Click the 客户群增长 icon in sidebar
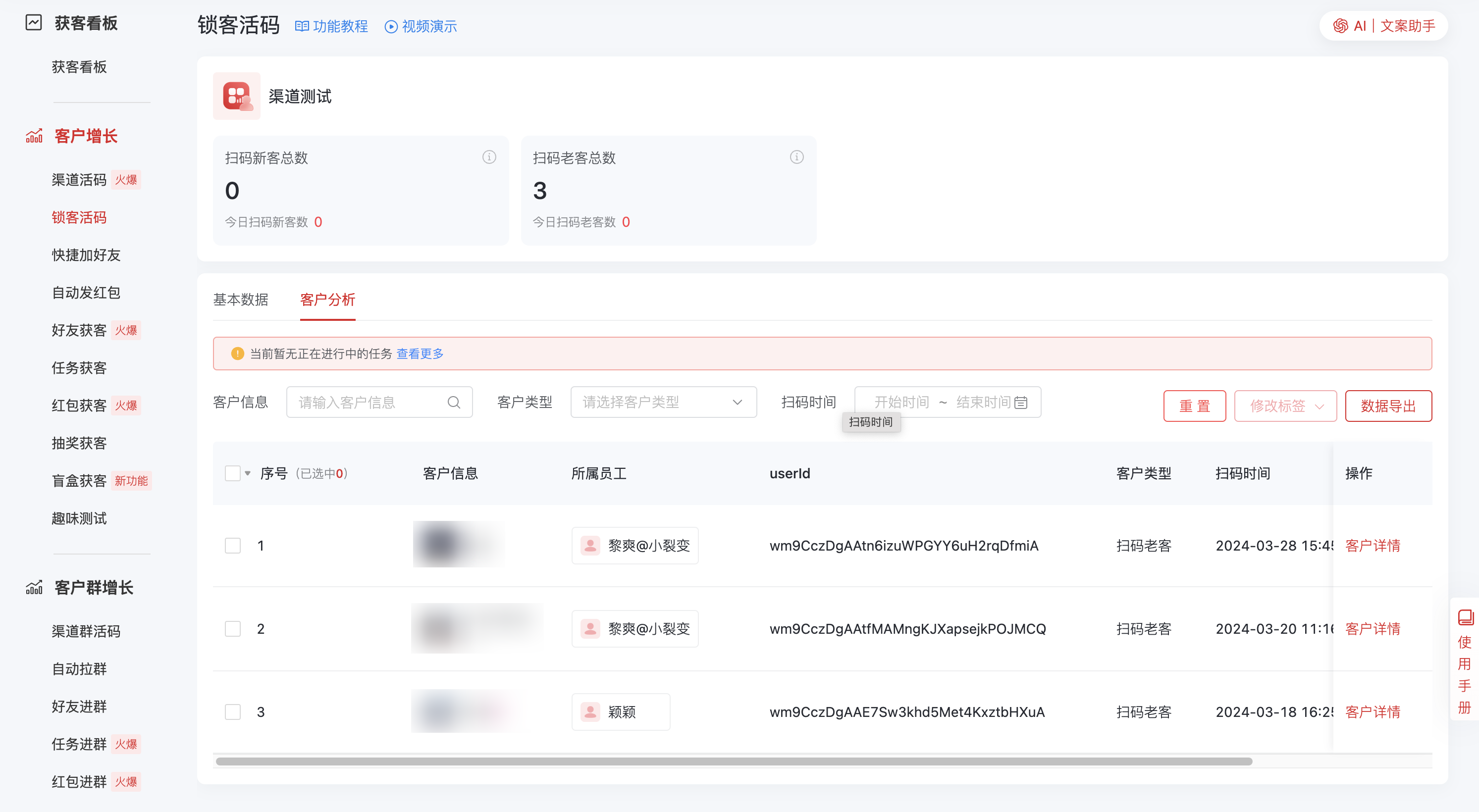The width and height of the screenshot is (1479, 812). (34, 587)
